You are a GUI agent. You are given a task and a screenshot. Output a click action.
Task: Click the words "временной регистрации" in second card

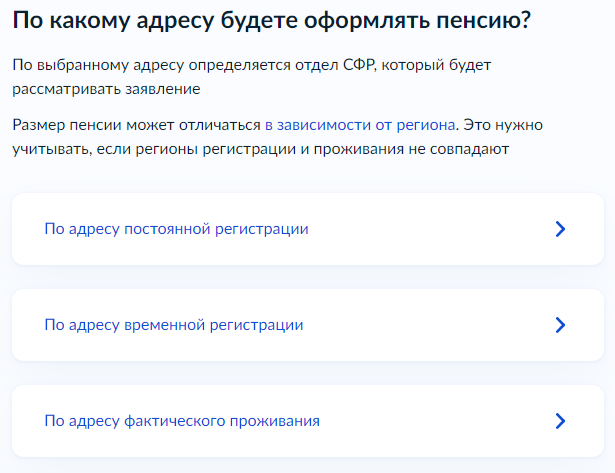coord(213,325)
